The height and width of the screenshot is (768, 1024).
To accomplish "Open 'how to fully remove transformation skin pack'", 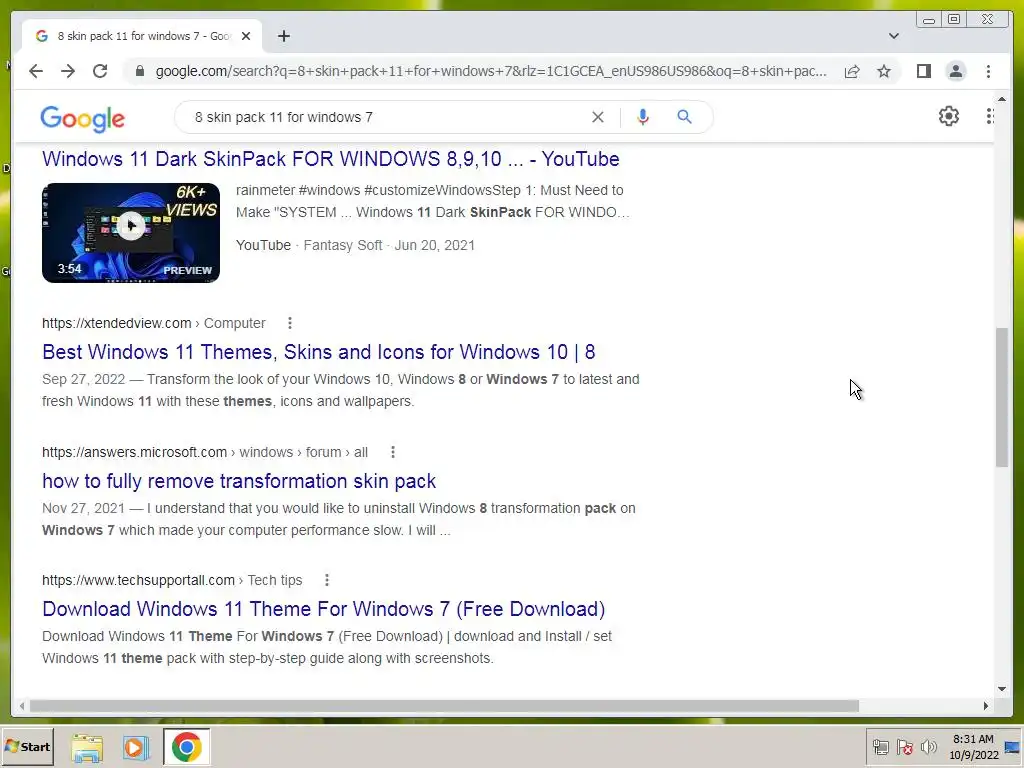I will point(239,481).
